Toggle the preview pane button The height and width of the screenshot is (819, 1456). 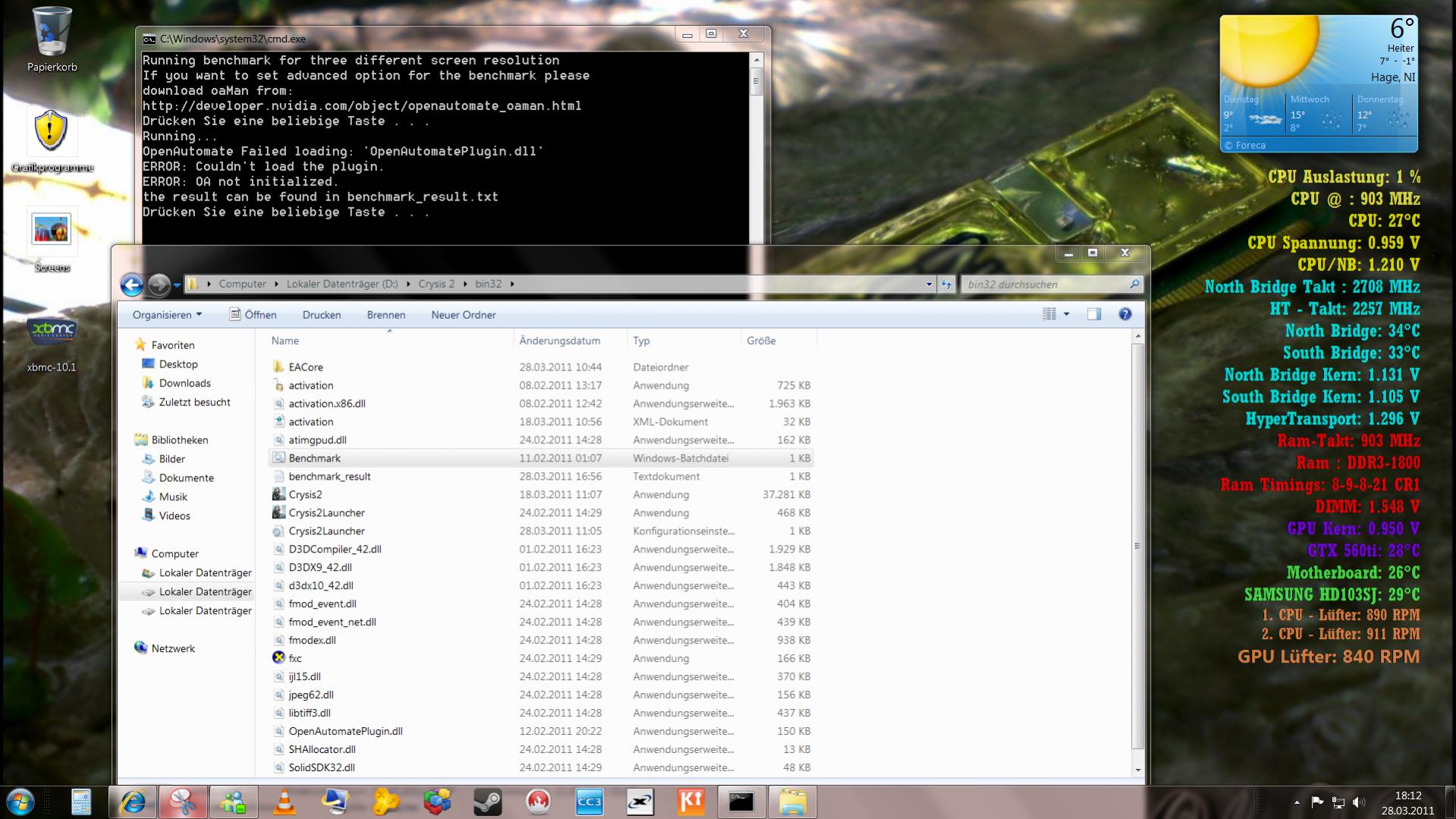pyautogui.click(x=1094, y=314)
